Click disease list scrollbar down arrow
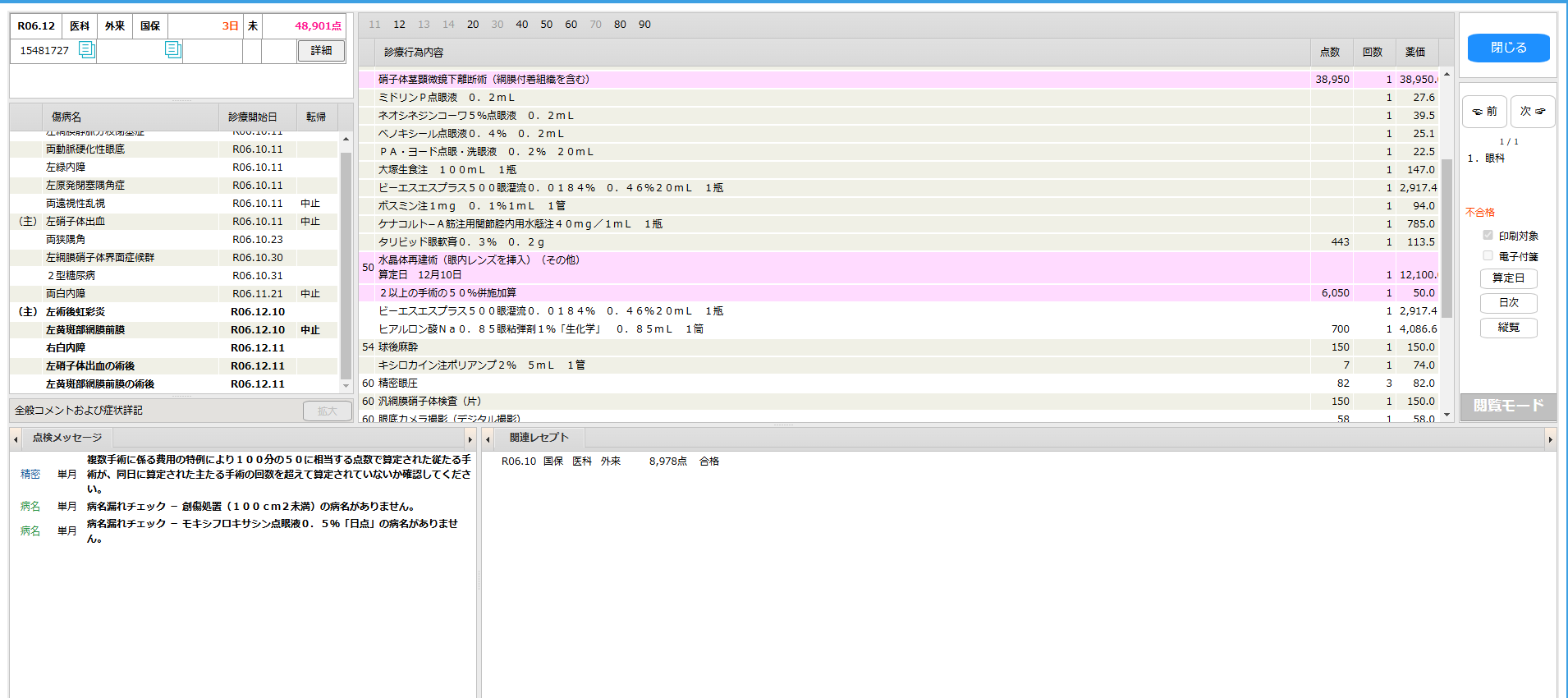 click(346, 385)
